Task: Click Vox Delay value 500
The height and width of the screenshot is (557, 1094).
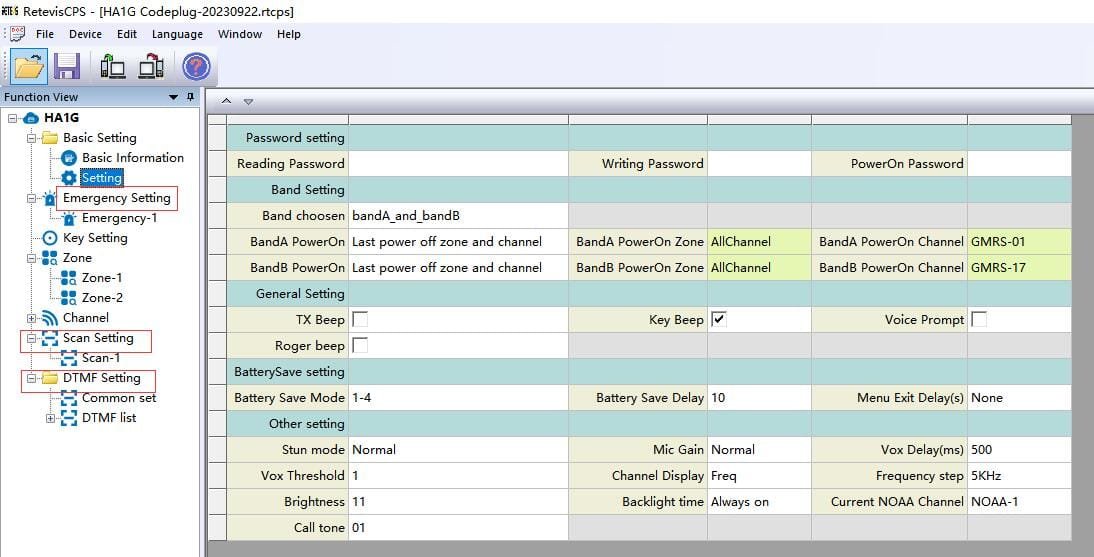Action: [1019, 450]
